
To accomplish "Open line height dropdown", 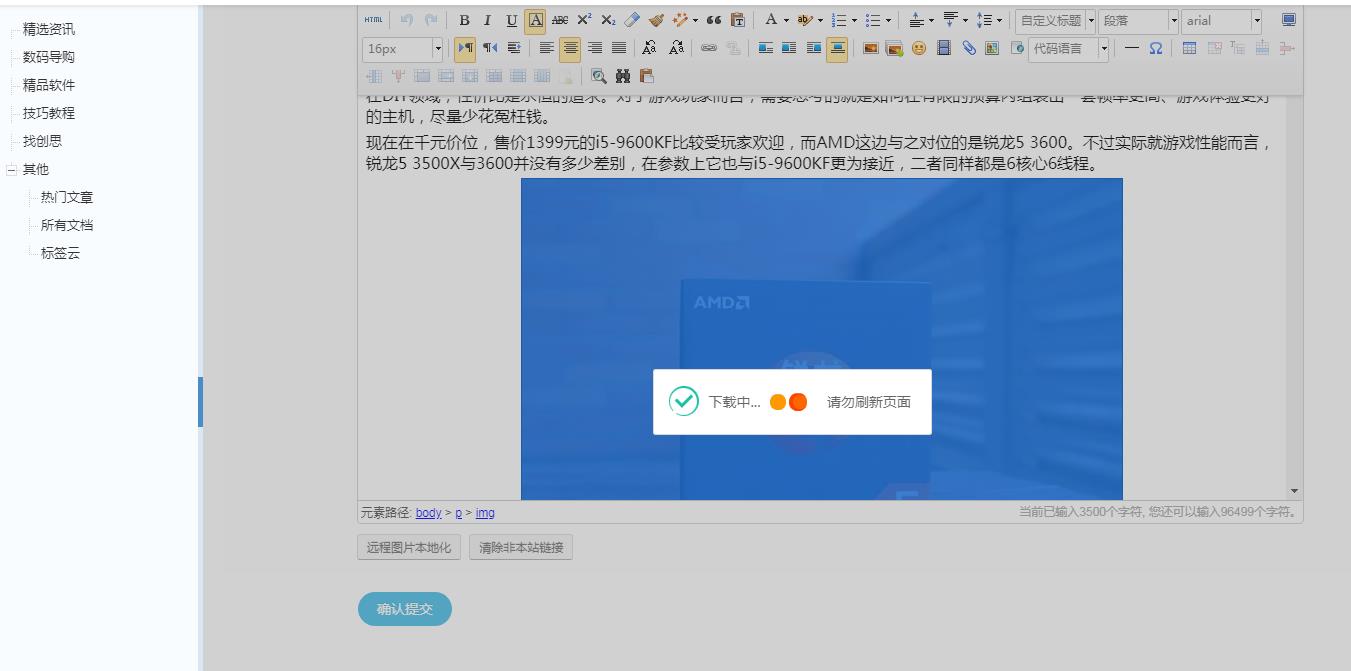I will point(999,20).
